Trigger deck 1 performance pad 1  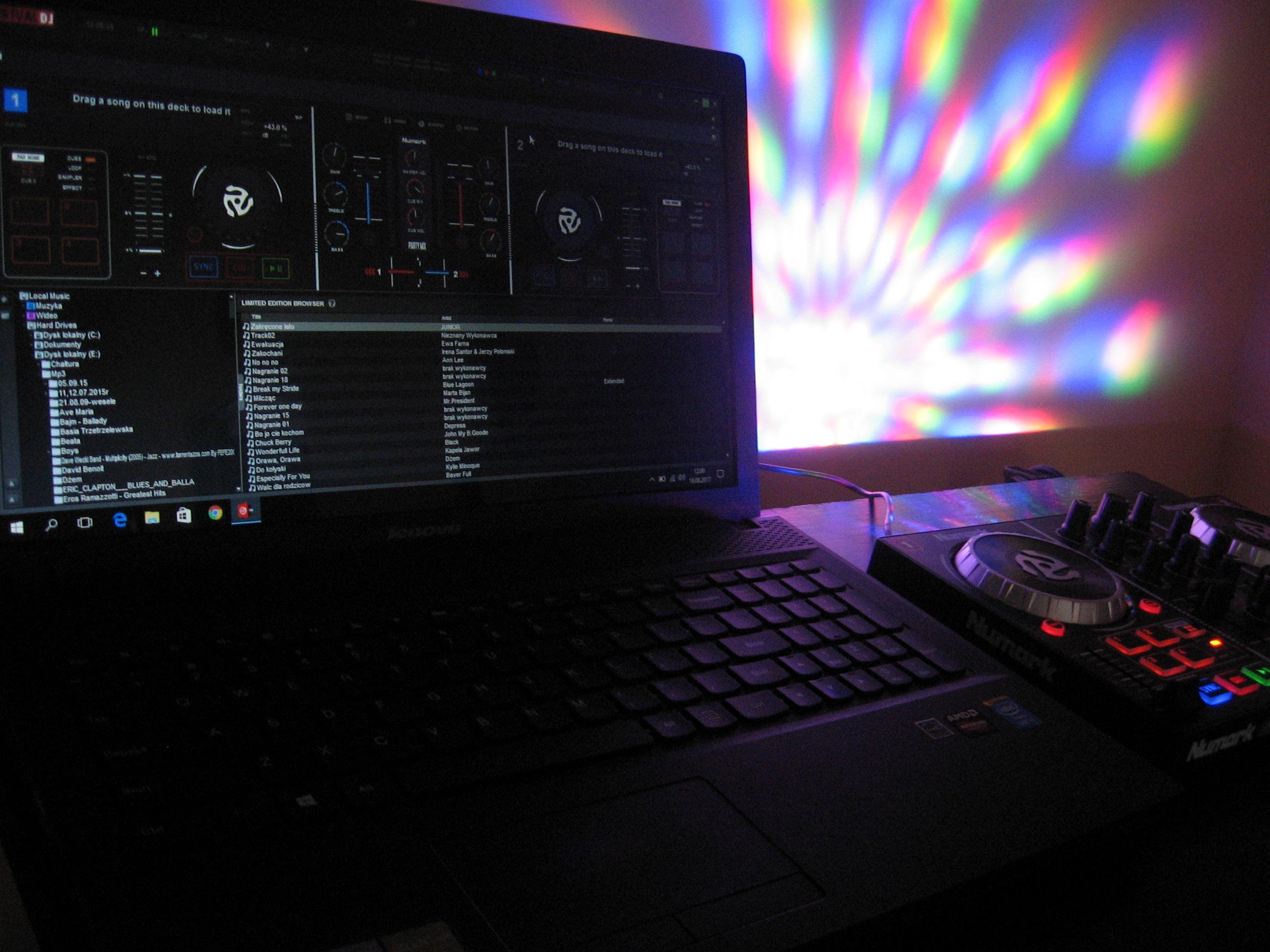point(31,211)
